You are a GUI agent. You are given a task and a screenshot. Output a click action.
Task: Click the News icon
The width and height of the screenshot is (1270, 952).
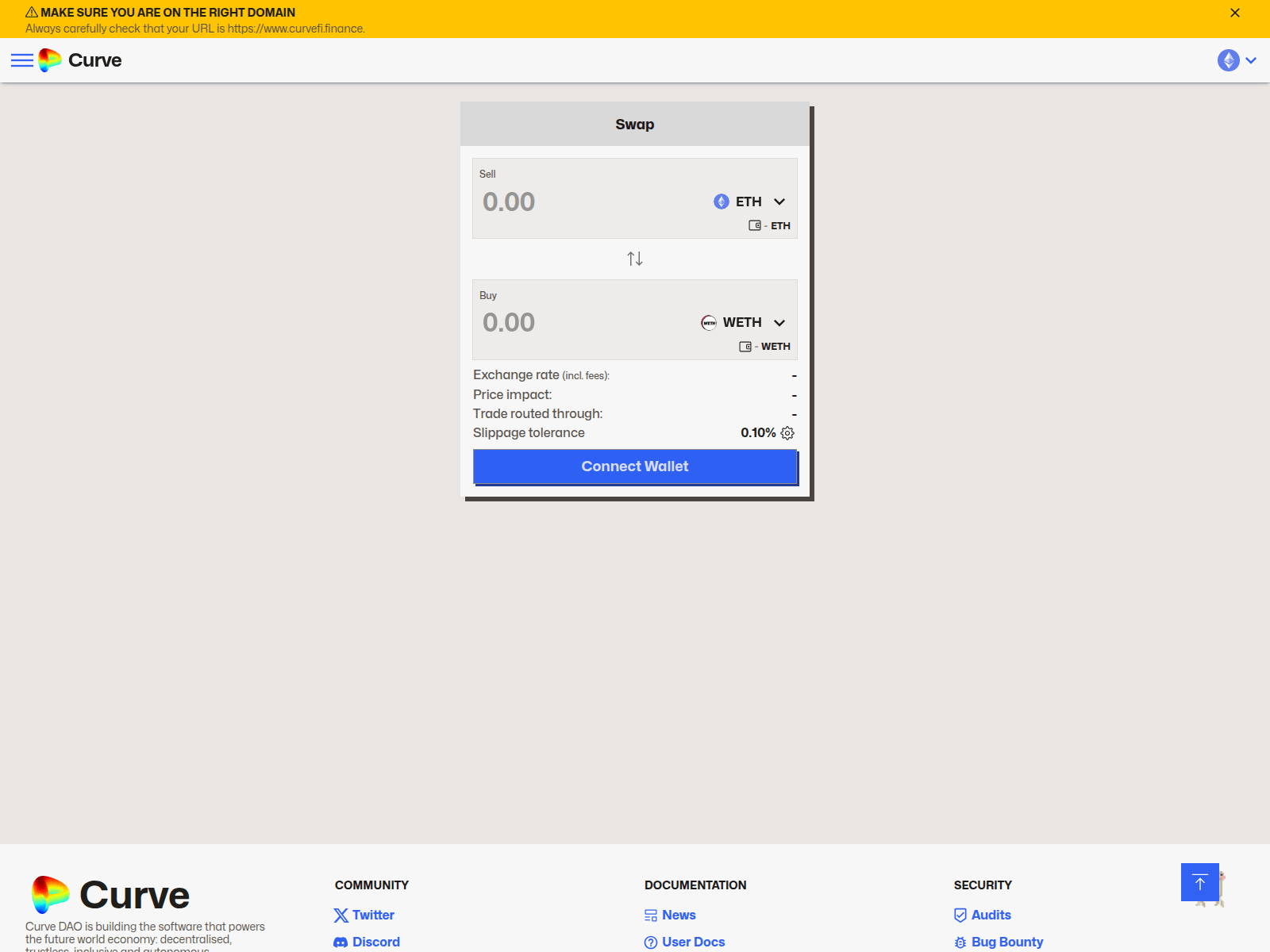[x=651, y=916]
